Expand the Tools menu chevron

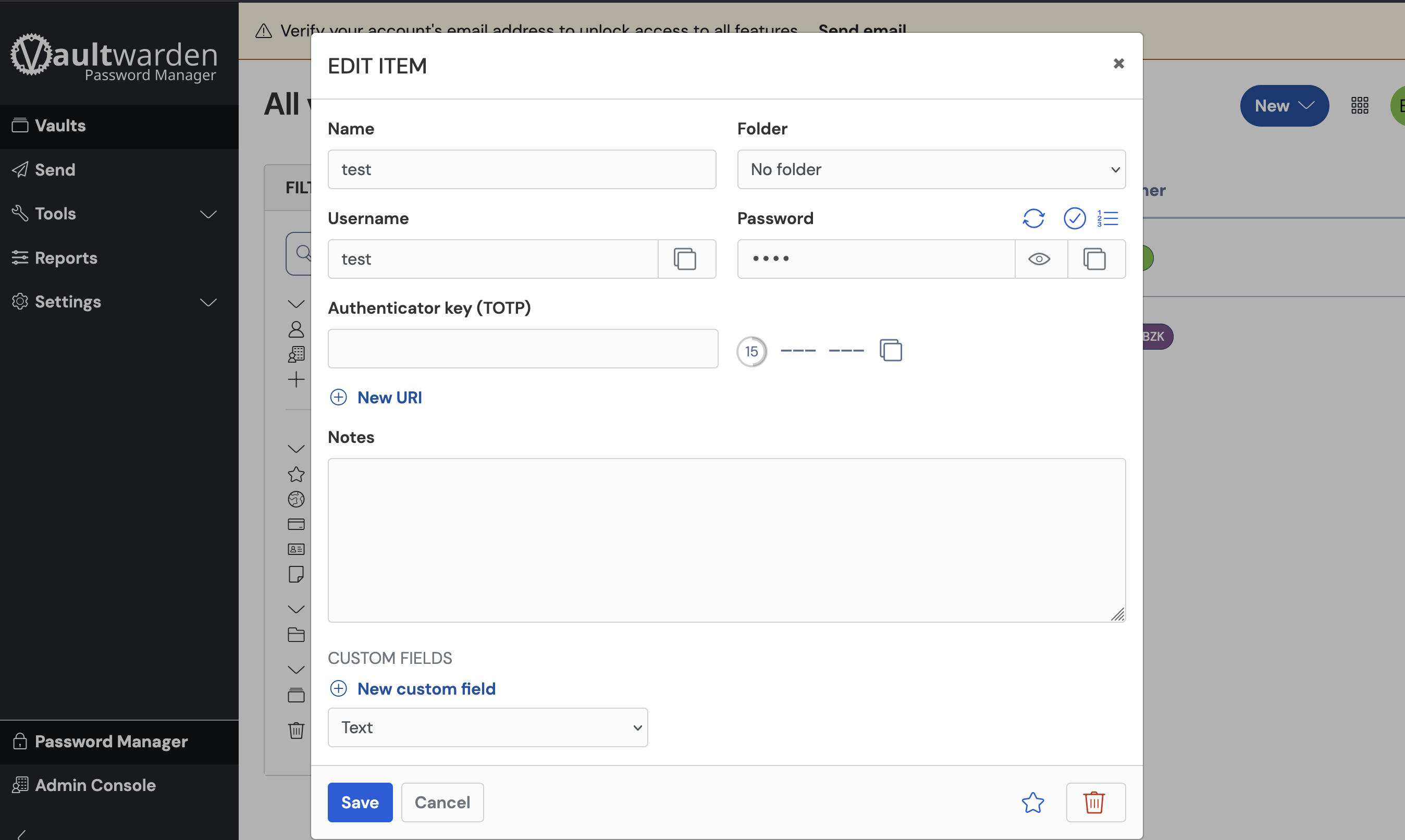(x=208, y=215)
